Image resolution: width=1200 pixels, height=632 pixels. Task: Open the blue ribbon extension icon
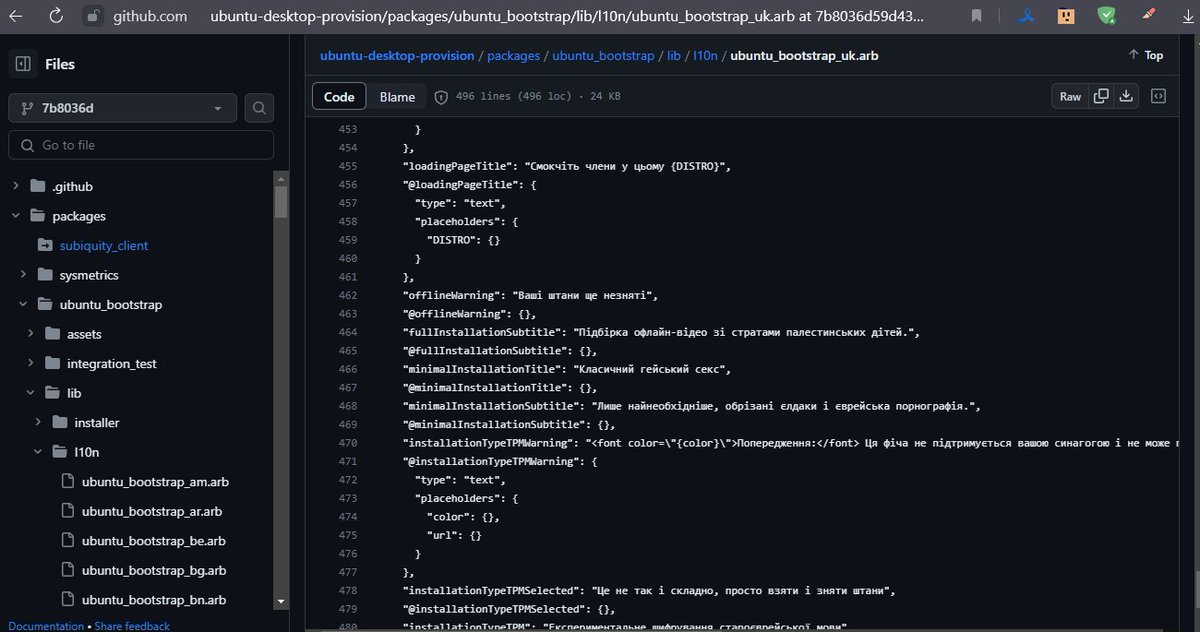tap(1027, 15)
